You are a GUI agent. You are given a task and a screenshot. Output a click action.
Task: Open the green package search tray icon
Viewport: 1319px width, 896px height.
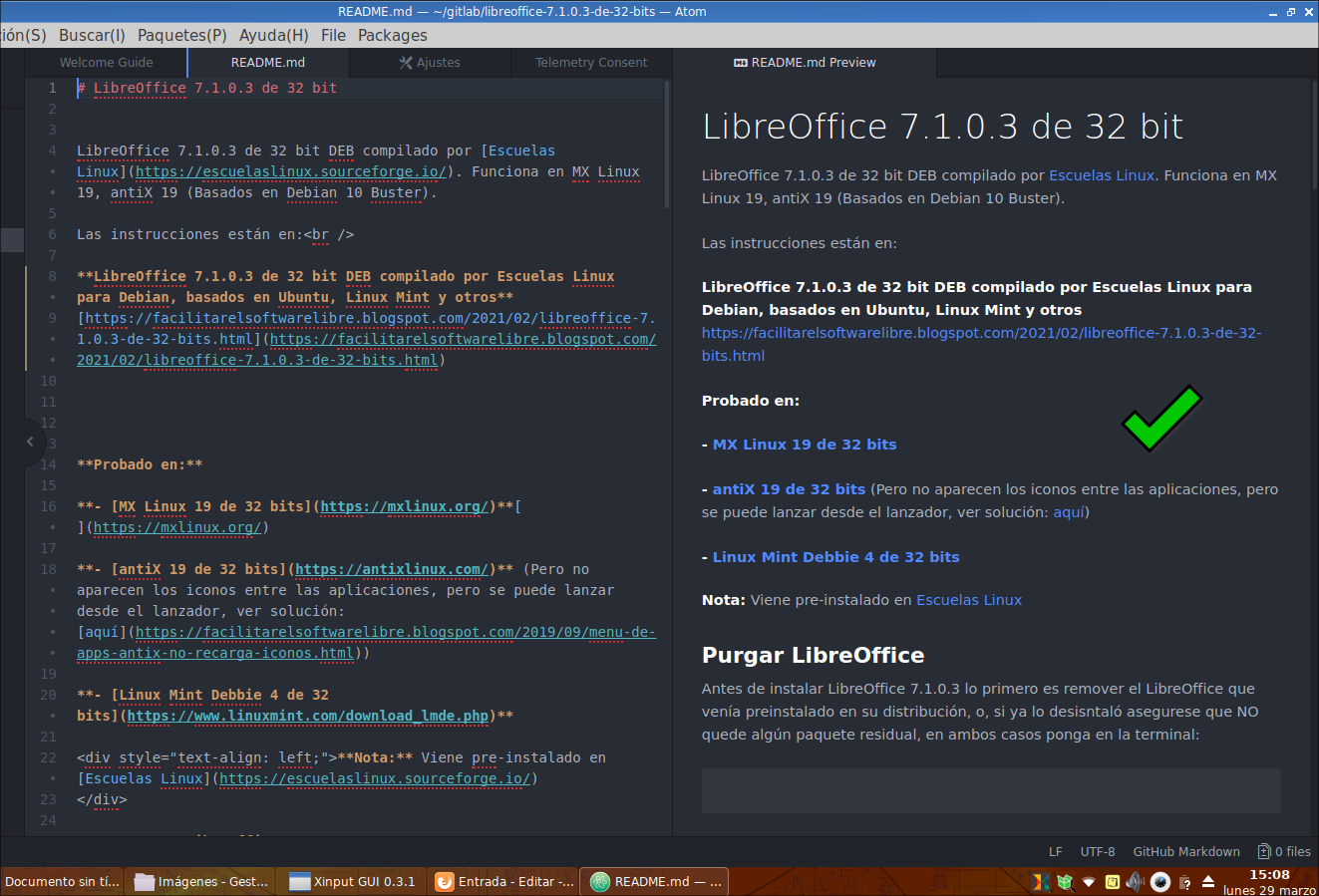click(1065, 882)
